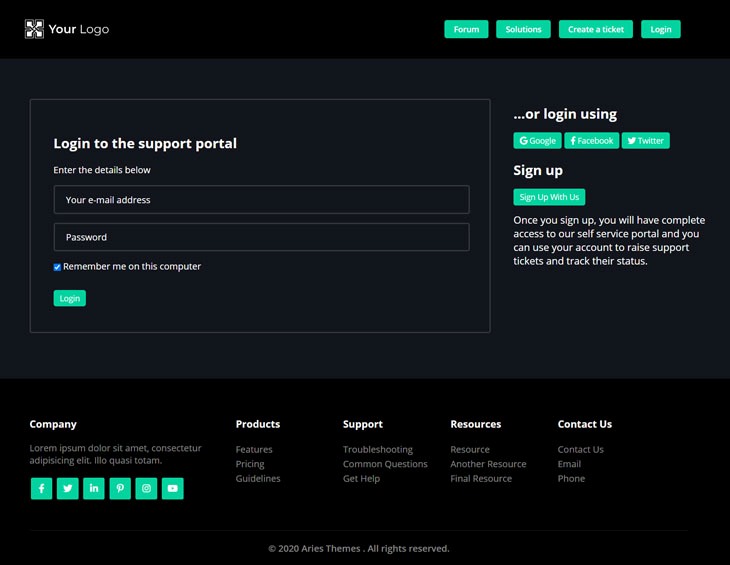
Task: Open the YouTube footer social icon
Action: [173, 488]
